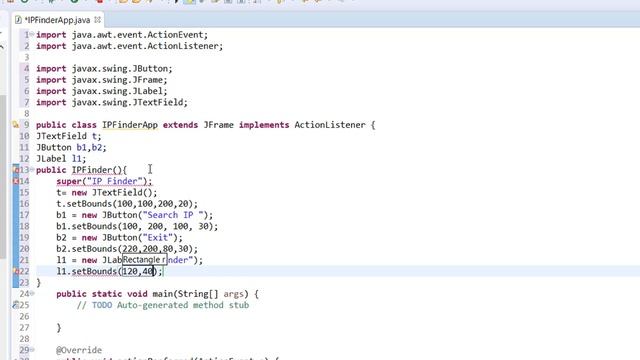
Task: Collapse the IPFinder constructor fold at line 13
Action: tap(32, 169)
